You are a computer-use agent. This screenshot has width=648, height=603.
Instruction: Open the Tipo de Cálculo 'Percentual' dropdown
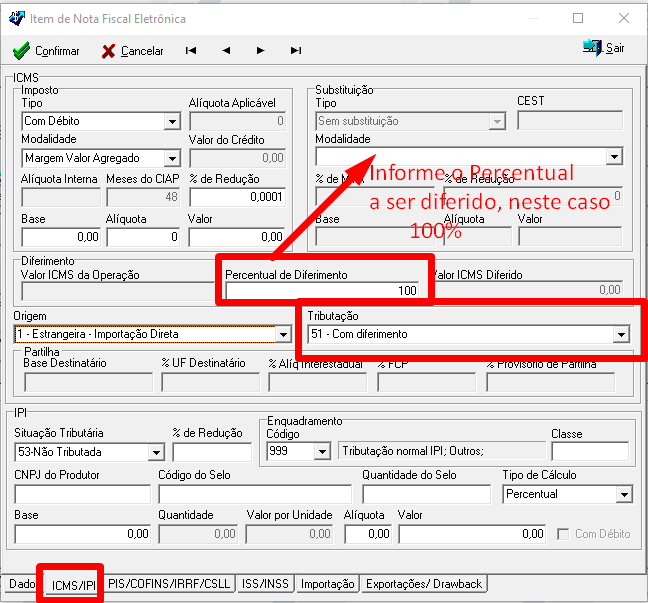pos(624,494)
